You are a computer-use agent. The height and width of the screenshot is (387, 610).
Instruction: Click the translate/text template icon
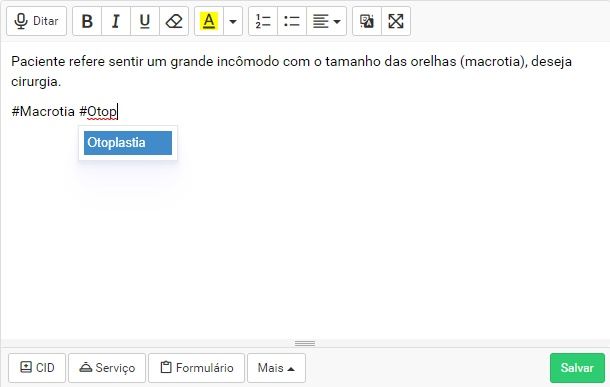[x=367, y=21]
